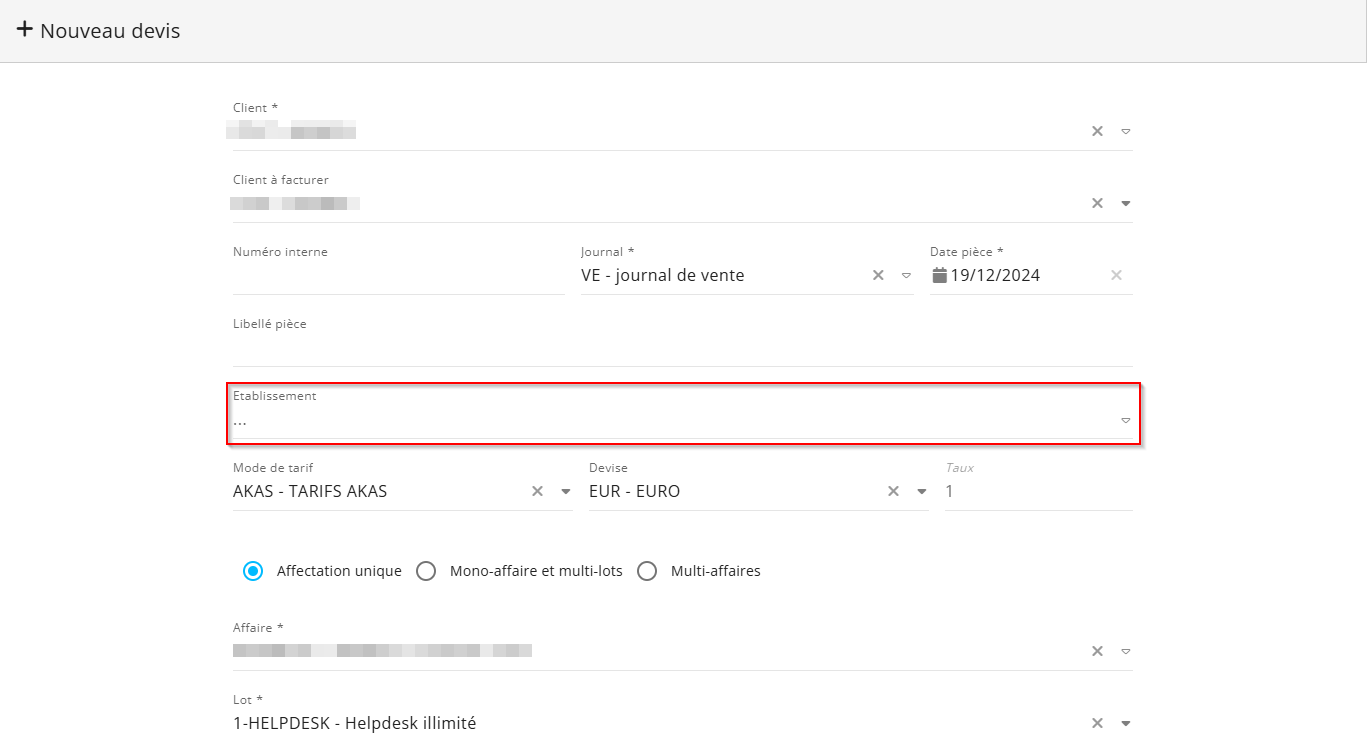Clear the Lot field selection
Viewport: 1367px width, 733px height.
point(1097,723)
